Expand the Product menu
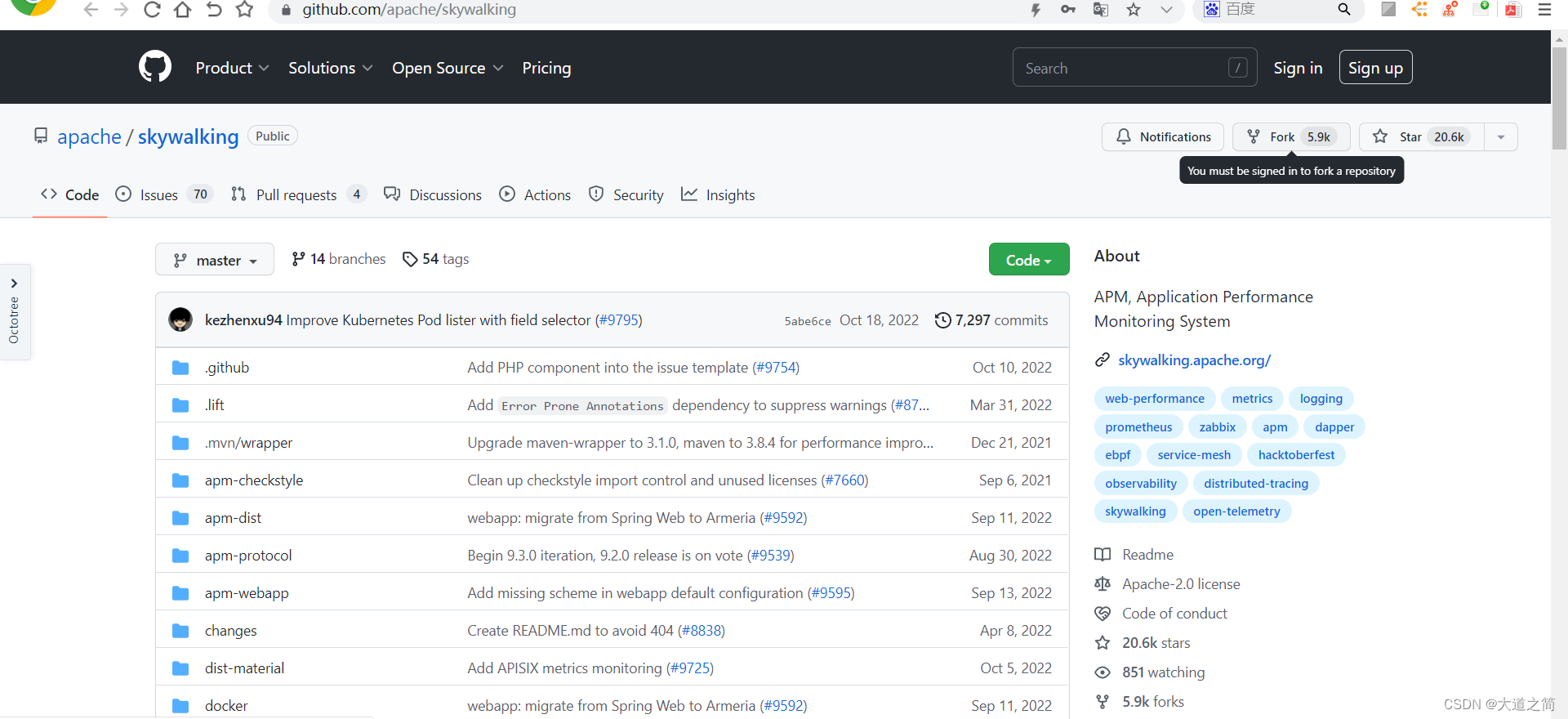This screenshot has width=1568, height=719. click(232, 68)
